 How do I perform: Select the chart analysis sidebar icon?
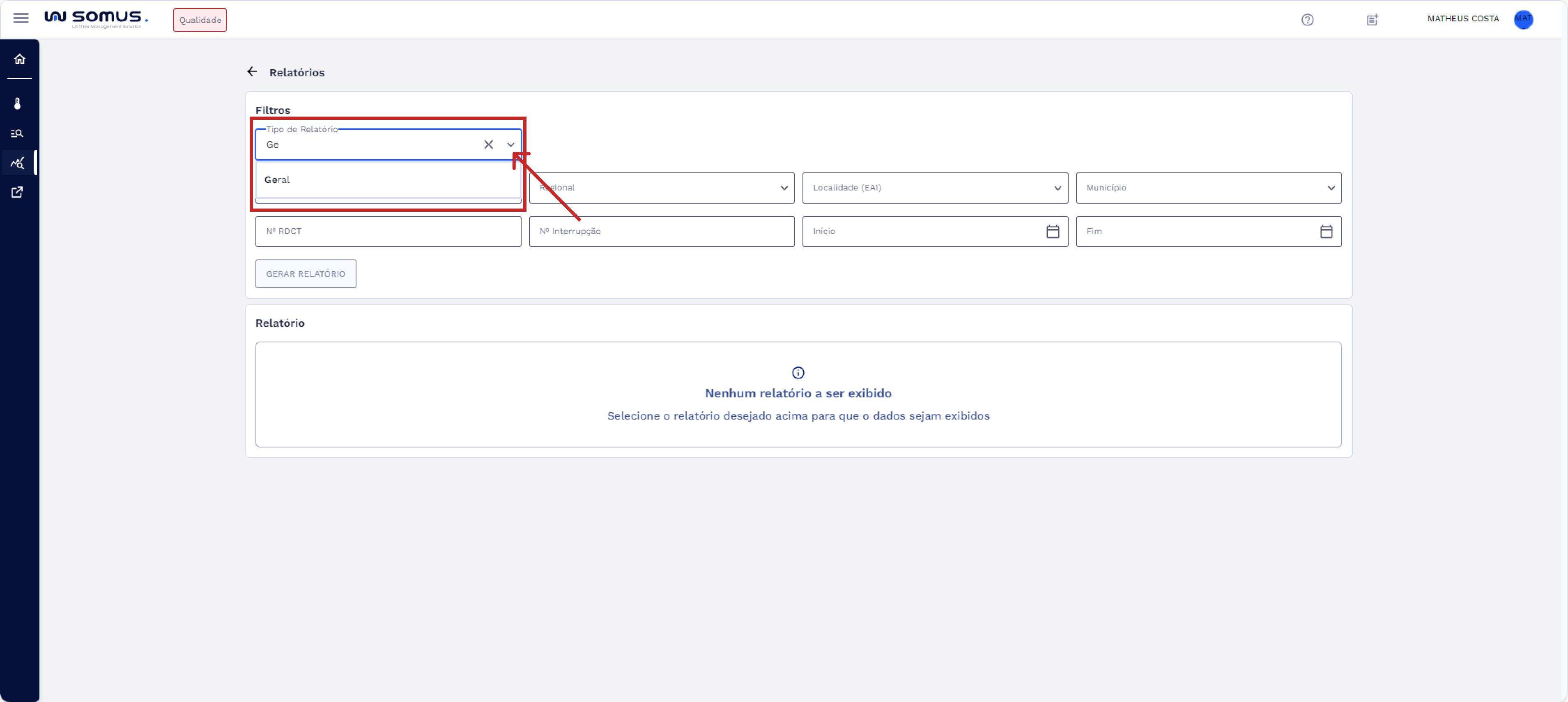[18, 163]
